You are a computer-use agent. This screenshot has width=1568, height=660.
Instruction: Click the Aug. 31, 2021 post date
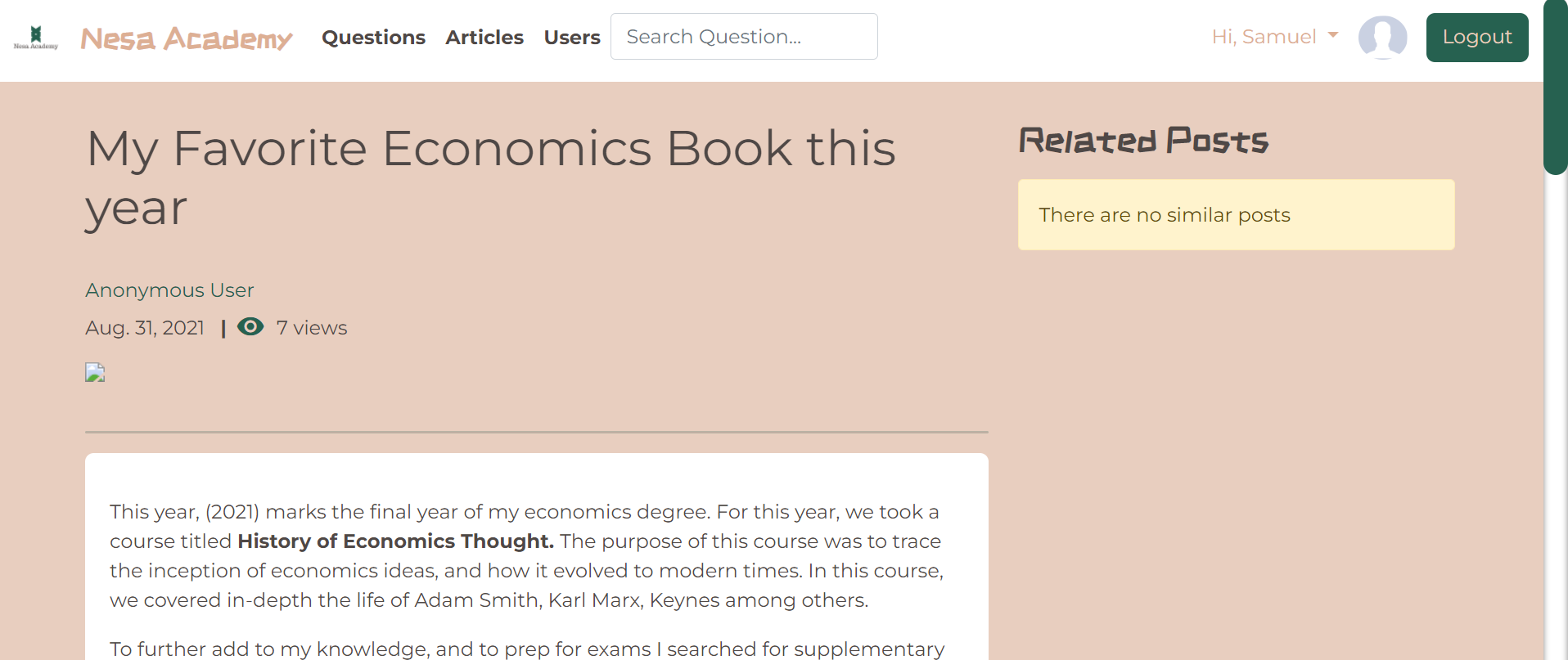click(x=145, y=328)
